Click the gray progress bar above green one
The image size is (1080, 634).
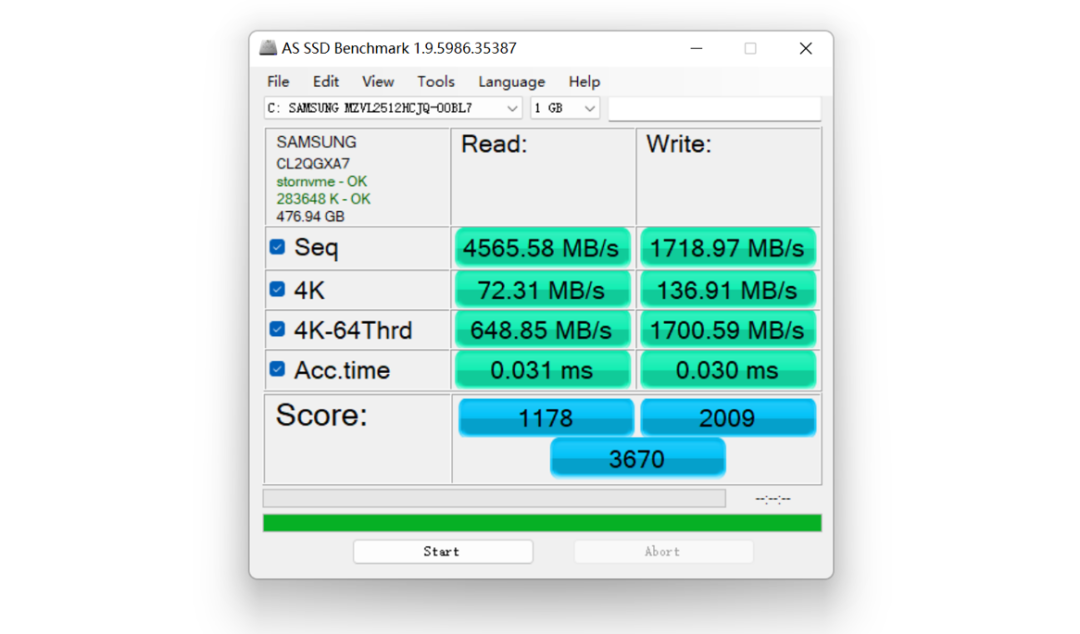pos(495,498)
